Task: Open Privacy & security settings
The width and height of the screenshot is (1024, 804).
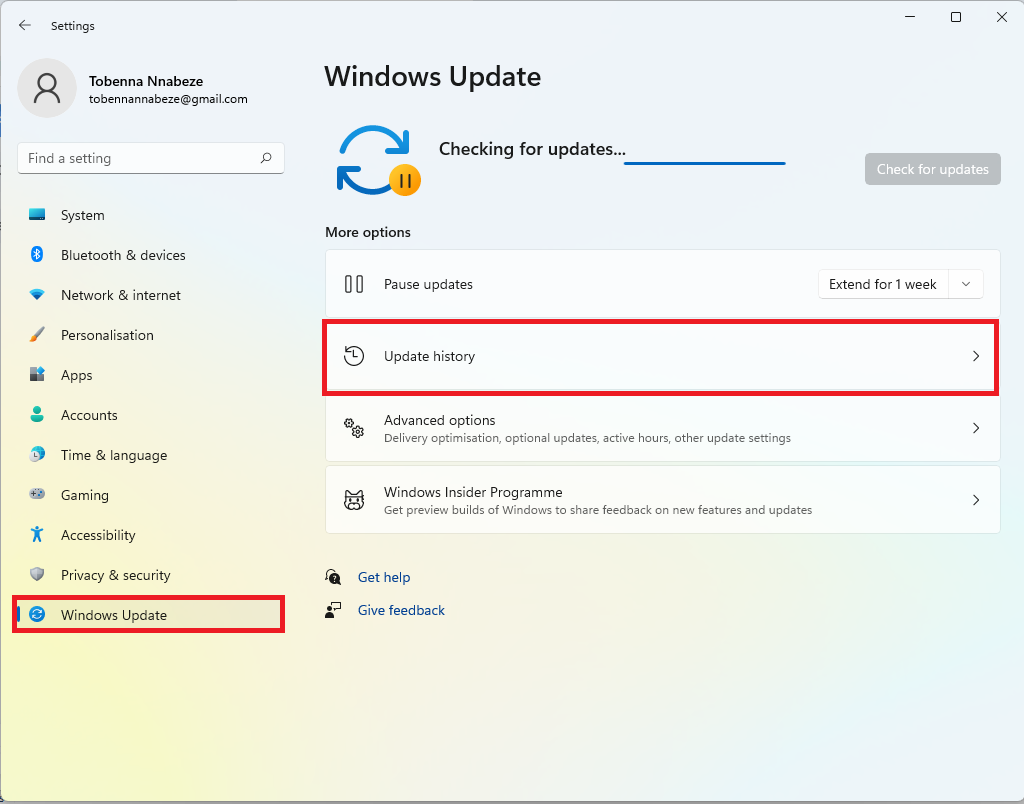Action: pyautogui.click(x=113, y=575)
